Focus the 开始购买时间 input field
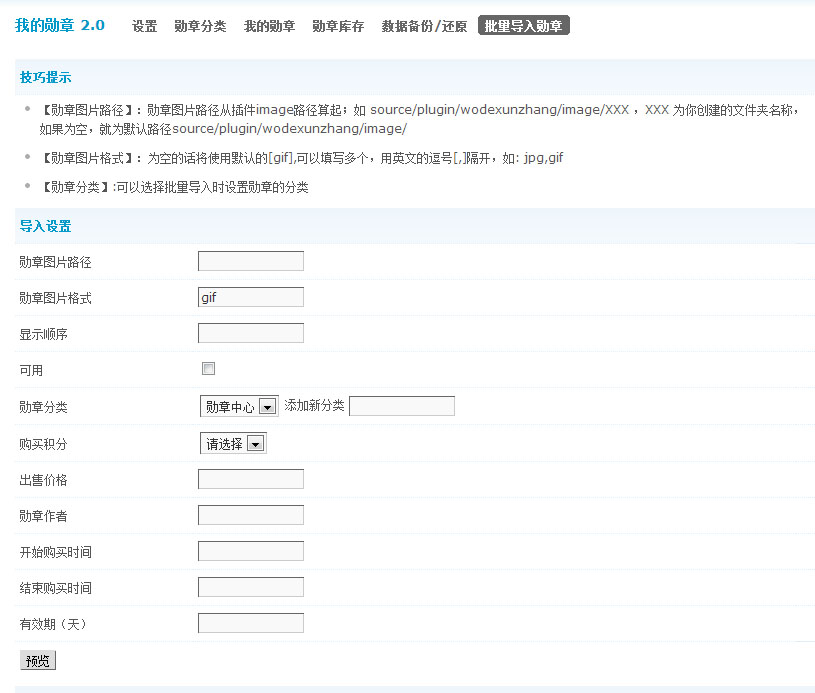The height and width of the screenshot is (693, 815). (x=251, y=551)
